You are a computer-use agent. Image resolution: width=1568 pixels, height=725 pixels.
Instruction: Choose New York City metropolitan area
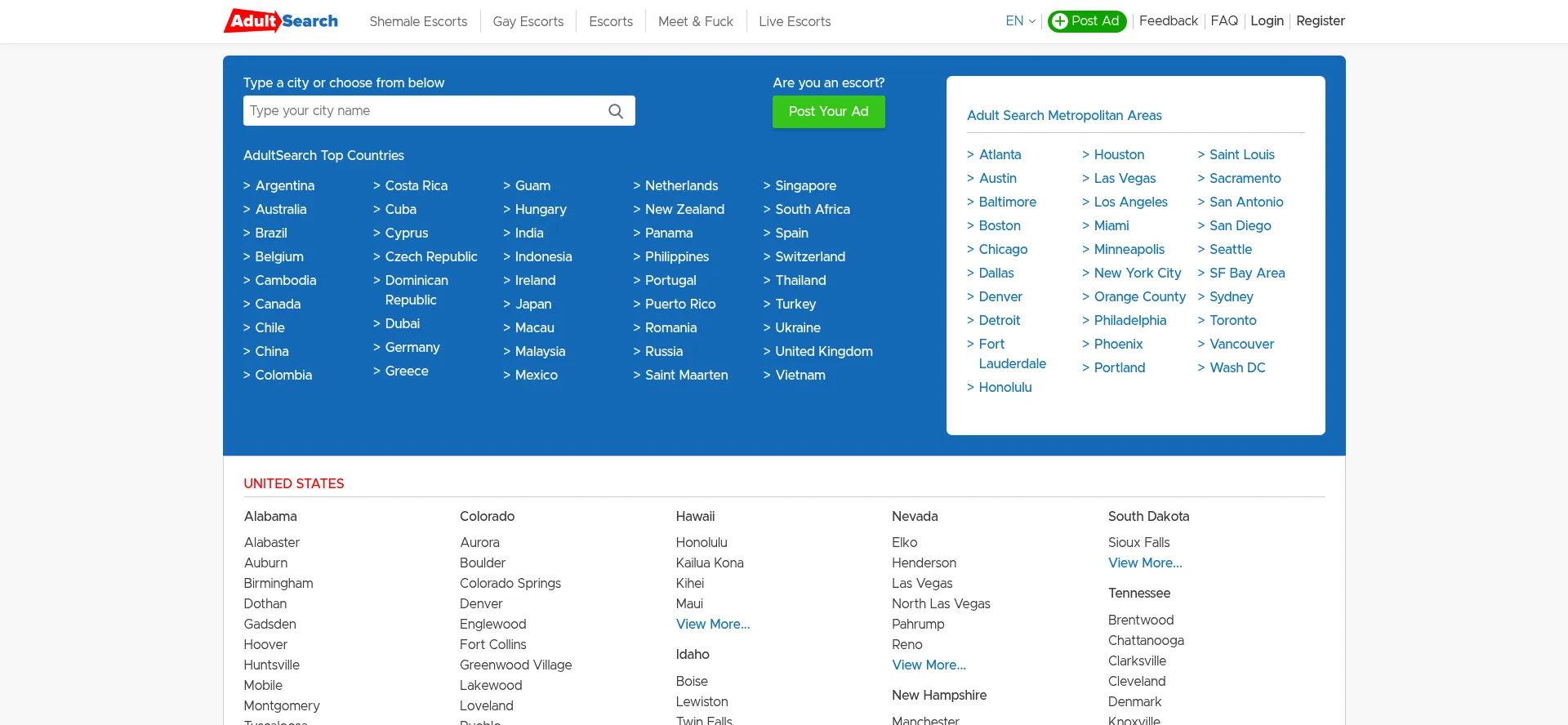(x=1137, y=274)
